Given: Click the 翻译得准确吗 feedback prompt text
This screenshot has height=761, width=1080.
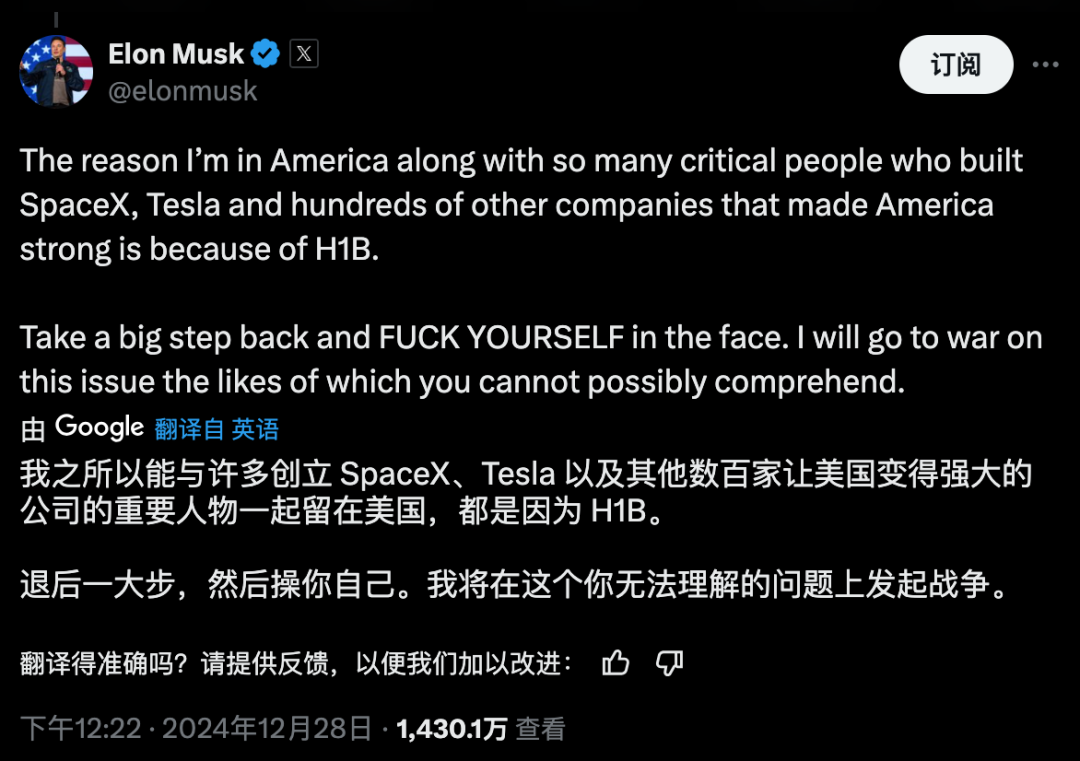Looking at the screenshot, I should [297, 663].
